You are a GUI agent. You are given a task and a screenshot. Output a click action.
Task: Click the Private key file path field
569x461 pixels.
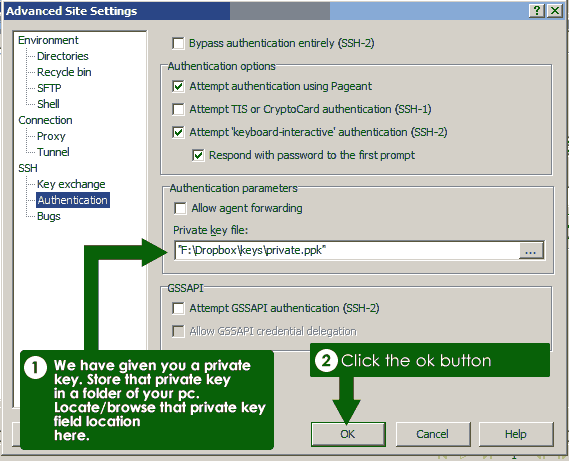click(347, 250)
